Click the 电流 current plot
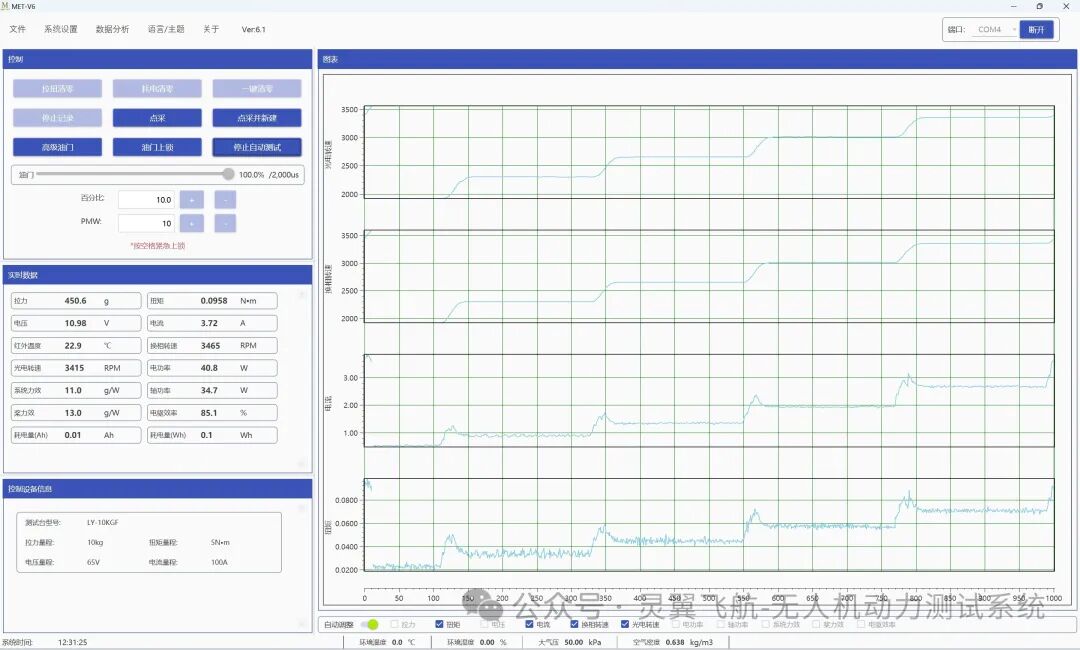The height and width of the screenshot is (650, 1080). coord(709,400)
